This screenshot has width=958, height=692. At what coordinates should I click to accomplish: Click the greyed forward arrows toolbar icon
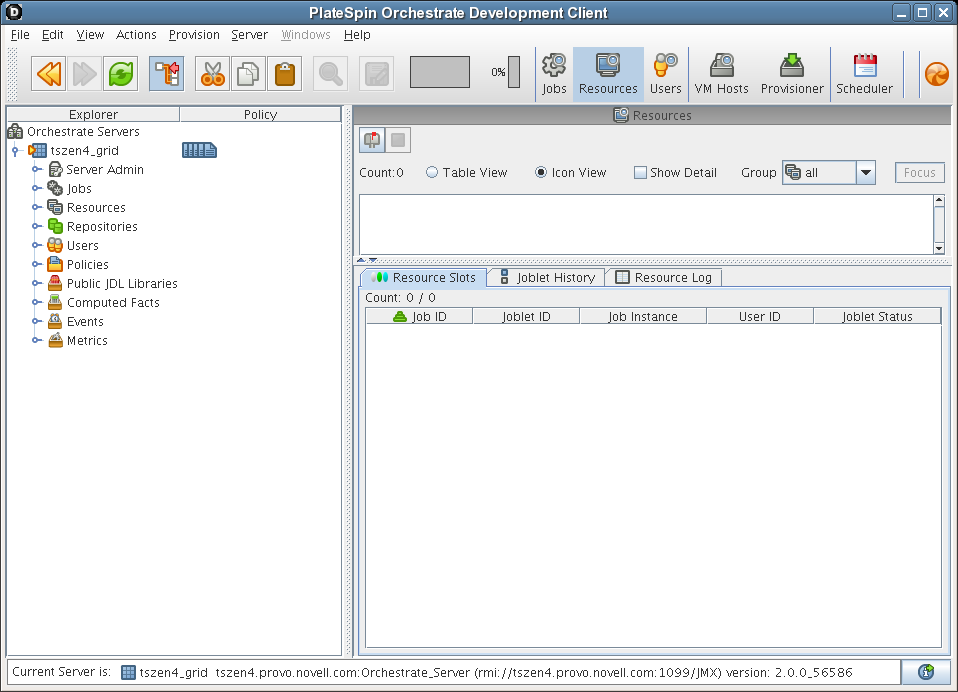tap(84, 74)
